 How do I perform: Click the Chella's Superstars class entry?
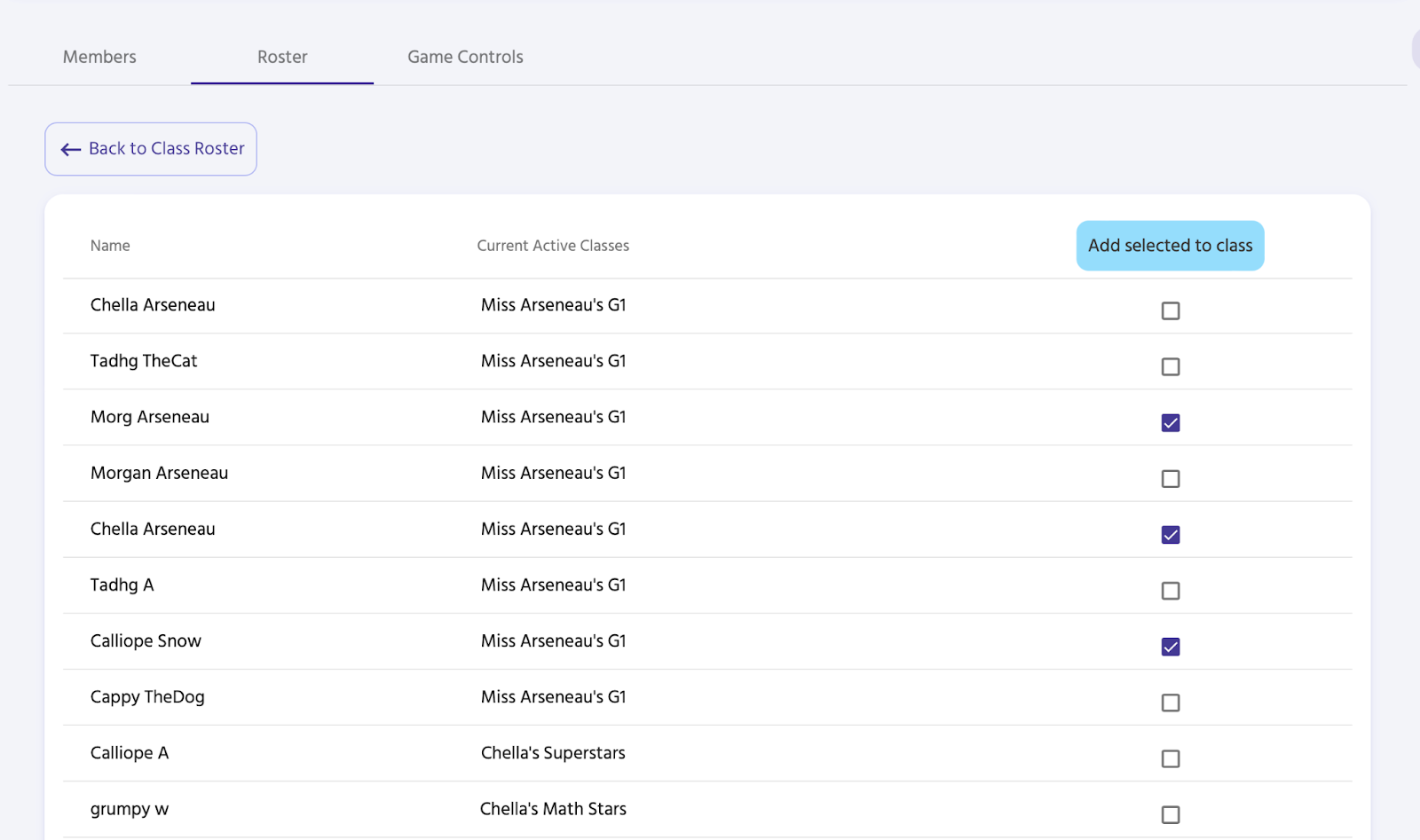pyautogui.click(x=553, y=753)
